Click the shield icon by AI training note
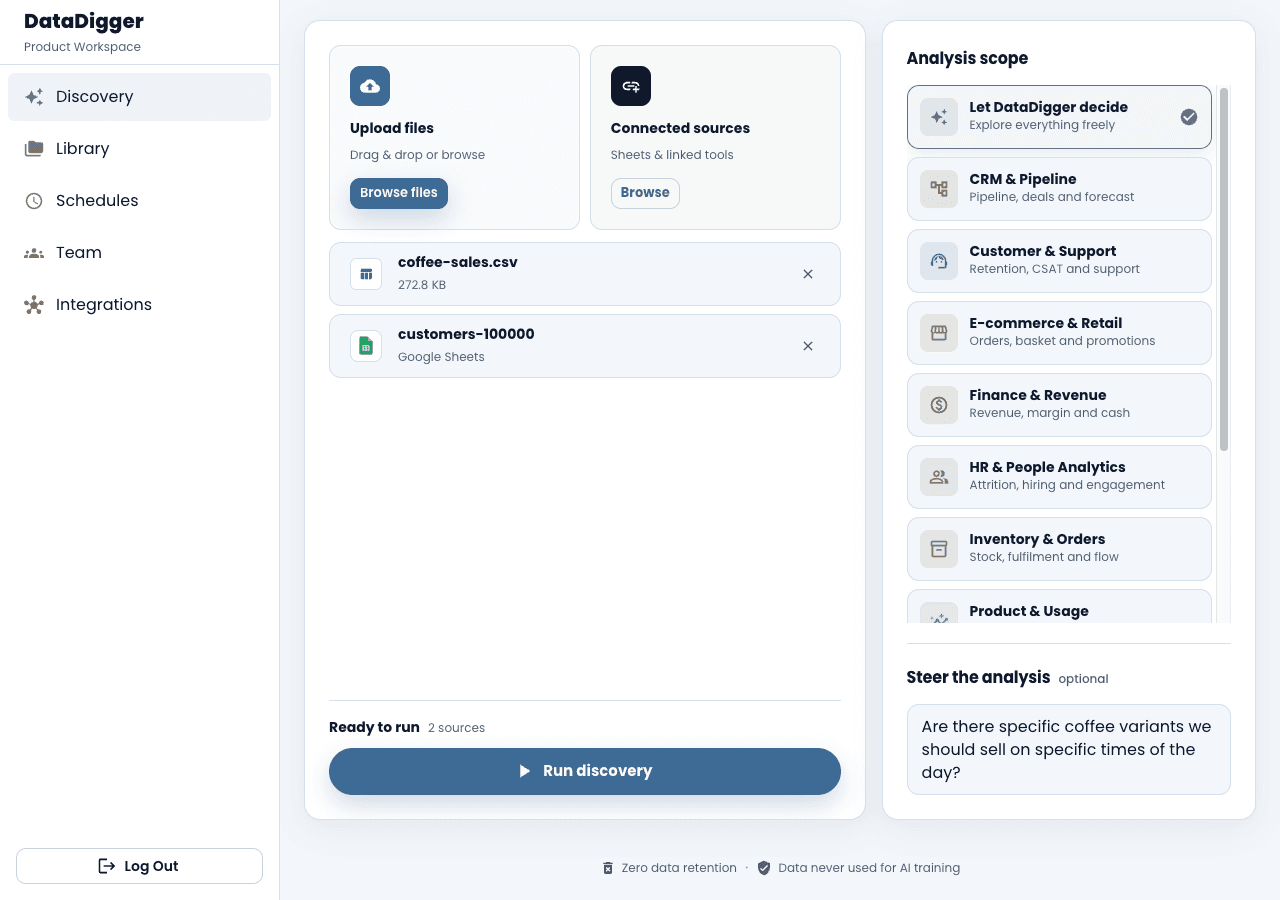The image size is (1280, 900). click(x=764, y=868)
